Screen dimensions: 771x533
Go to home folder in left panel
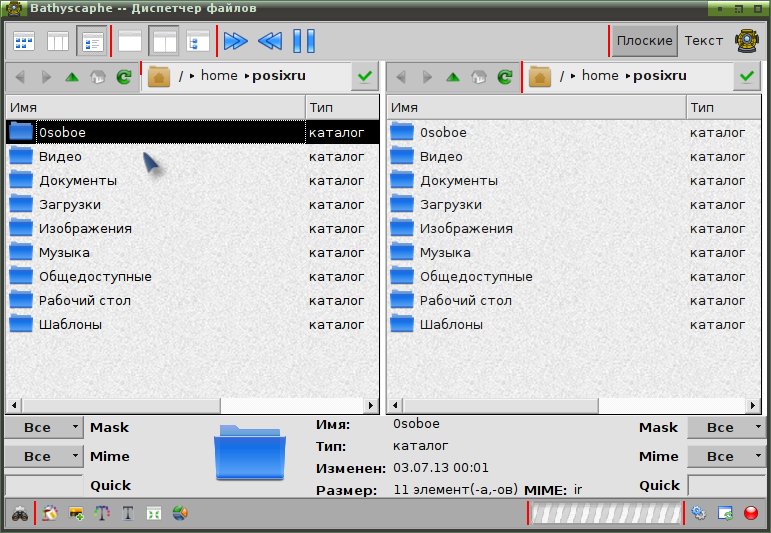pyautogui.click(x=98, y=77)
